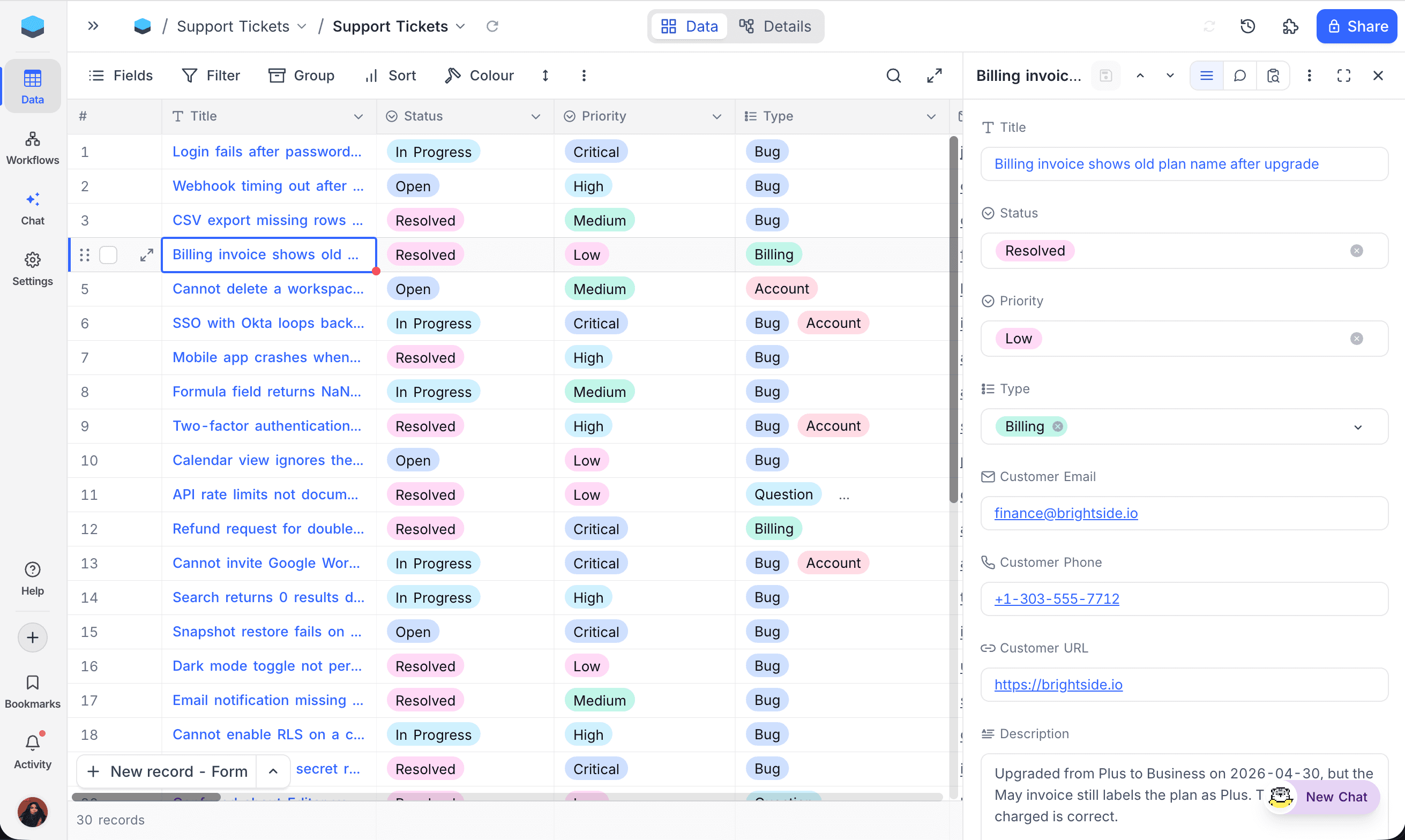Click the grid horizontal scrollbar
Viewport: 1405px width, 840px height.
(x=146, y=797)
